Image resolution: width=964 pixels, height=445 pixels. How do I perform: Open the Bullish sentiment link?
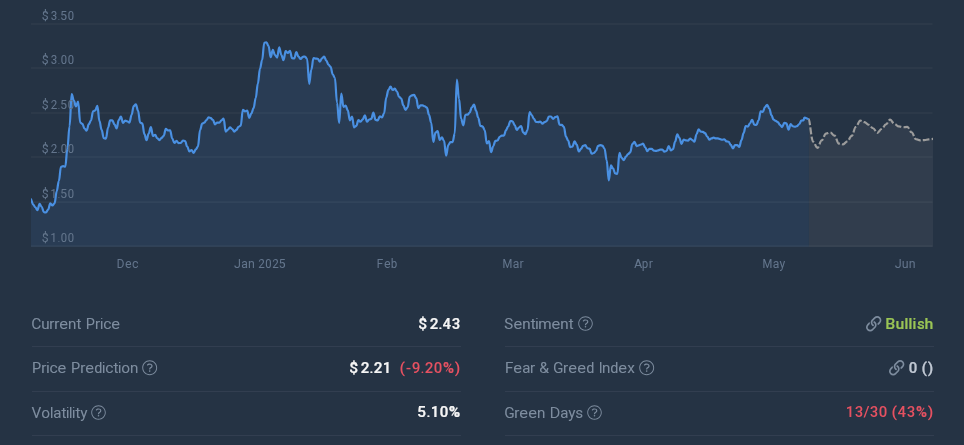pyautogui.click(x=908, y=324)
